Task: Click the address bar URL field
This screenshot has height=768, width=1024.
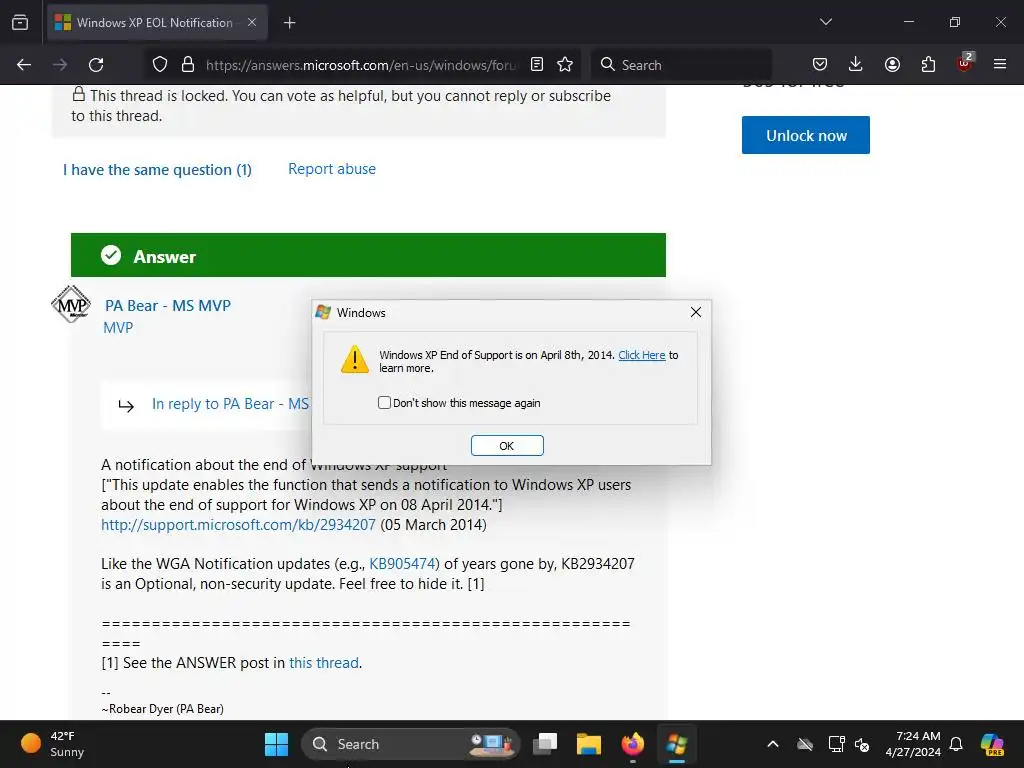Action: [362, 65]
